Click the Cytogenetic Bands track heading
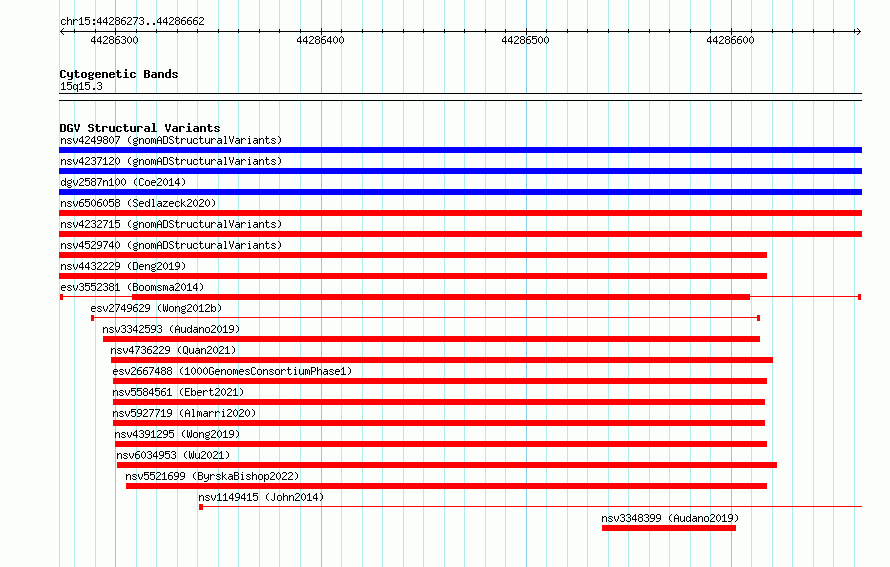Viewport: 890px width, 567px height. click(x=119, y=74)
